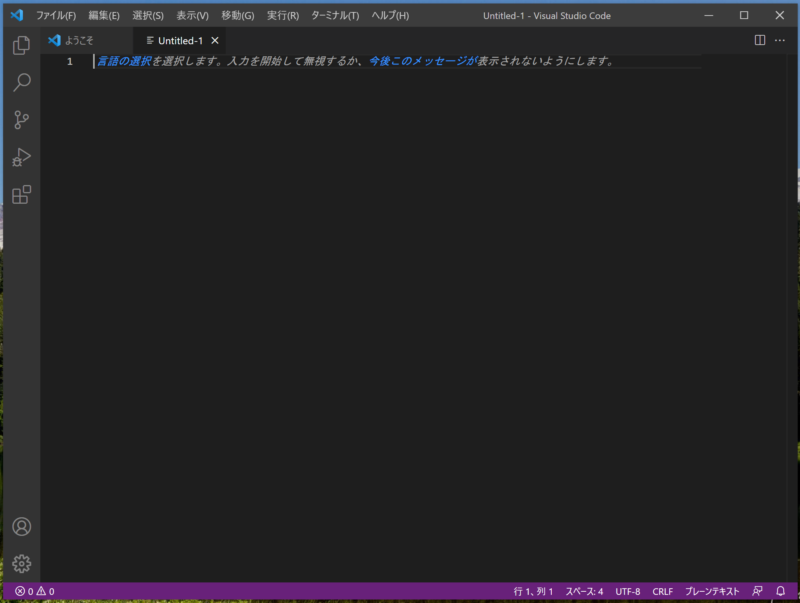
Task: Click the feedback icon in status bar
Action: 757,591
